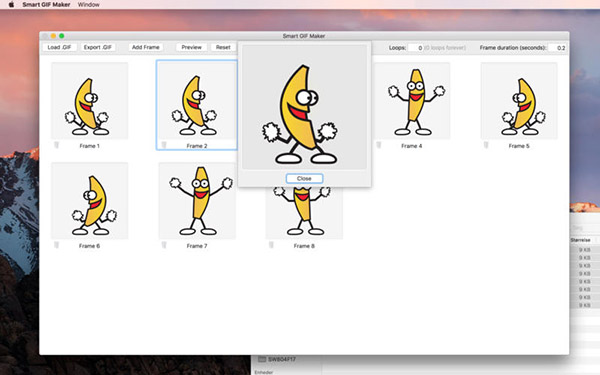
Task: Click the Export .GIF button
Action: click(98, 47)
